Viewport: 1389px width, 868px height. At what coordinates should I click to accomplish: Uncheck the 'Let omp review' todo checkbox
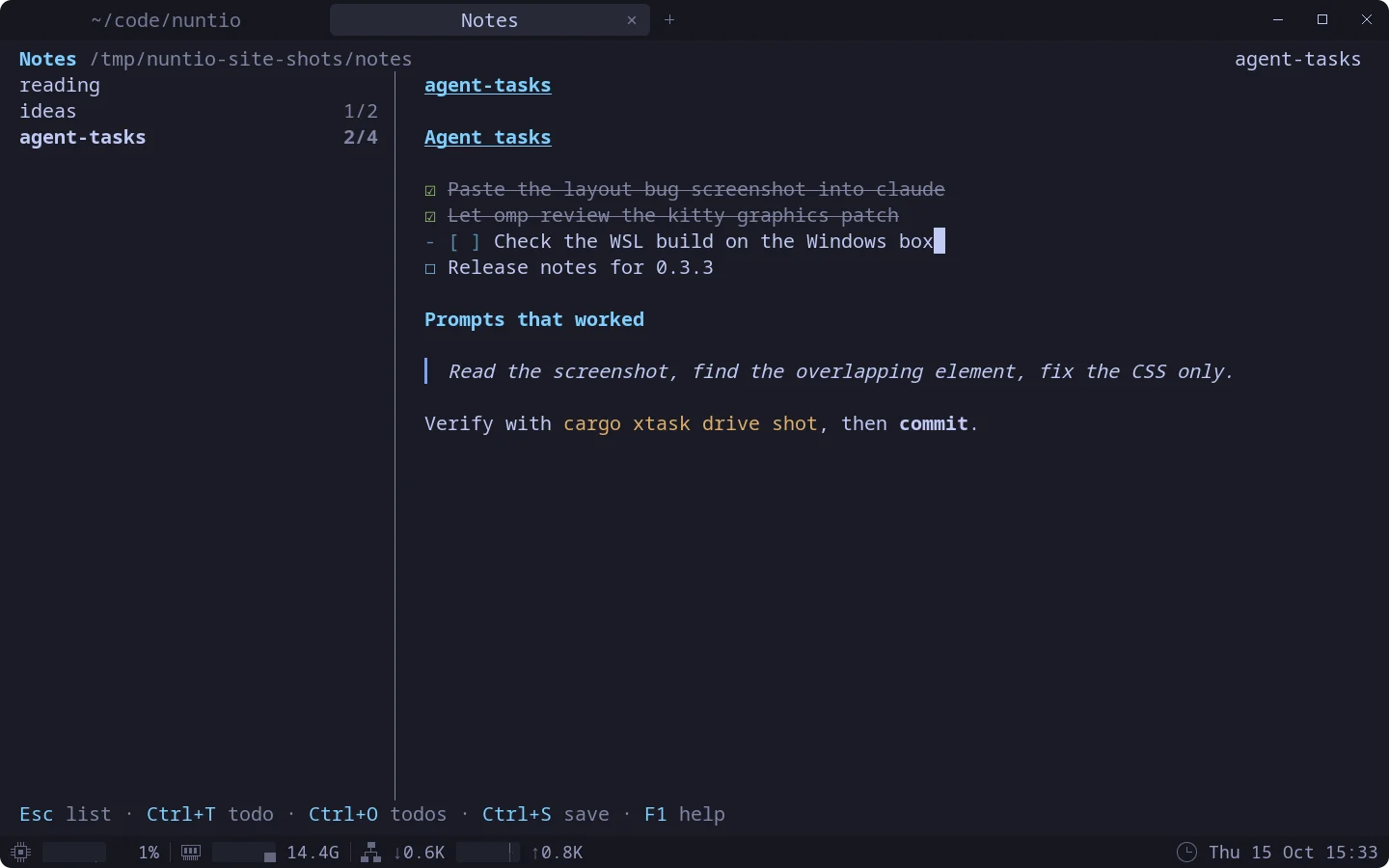(430, 216)
